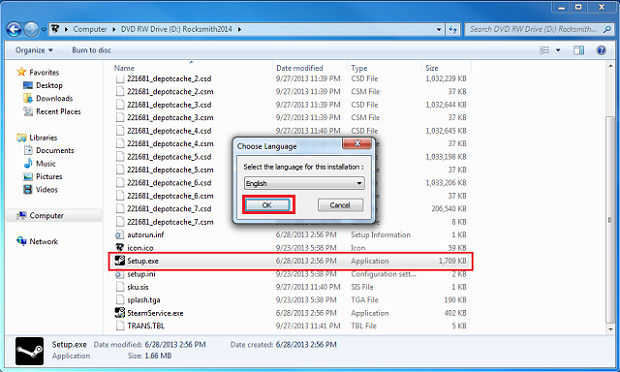
Task: Click the Rocksmith drive icon in address bar
Action: click(x=55, y=29)
